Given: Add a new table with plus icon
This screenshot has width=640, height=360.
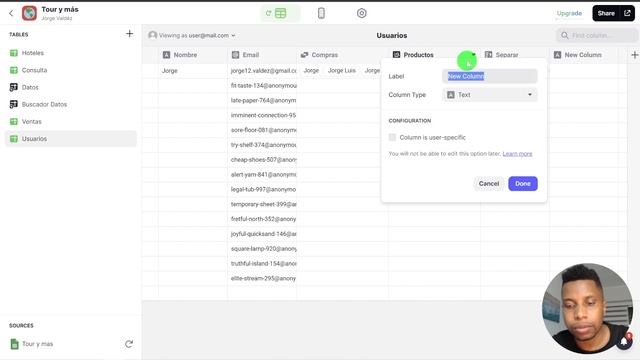Looking at the screenshot, I should click(x=129, y=34).
